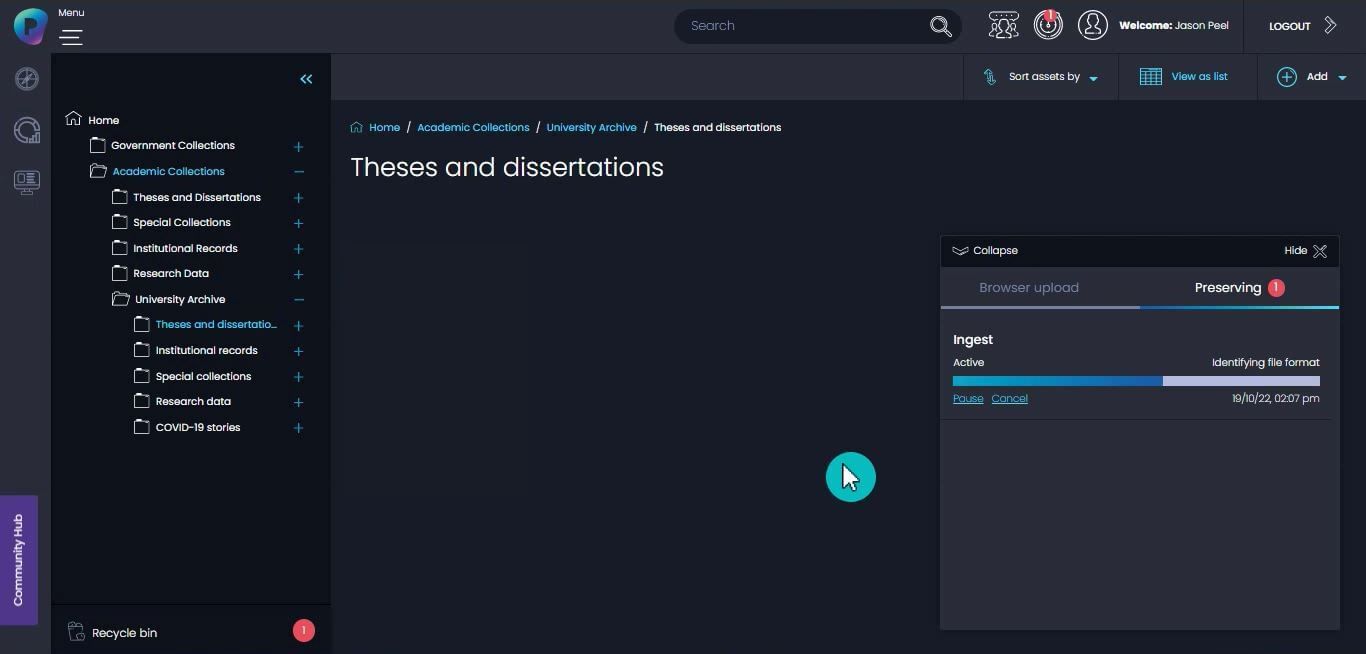The height and width of the screenshot is (654, 1366).
Task: Click the user profile avatar icon
Action: click(x=1092, y=25)
